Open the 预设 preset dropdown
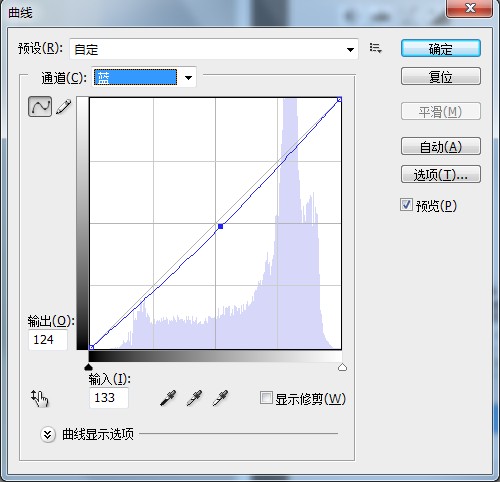 click(x=214, y=49)
